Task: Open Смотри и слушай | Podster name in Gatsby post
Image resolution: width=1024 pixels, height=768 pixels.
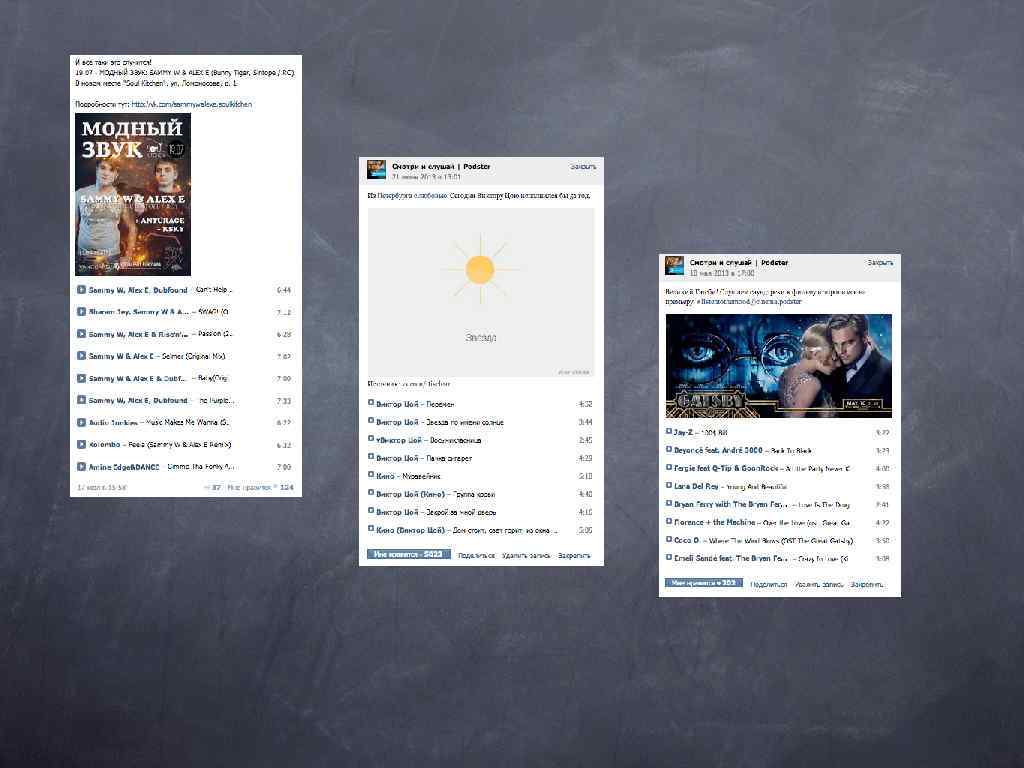Action: [x=739, y=263]
